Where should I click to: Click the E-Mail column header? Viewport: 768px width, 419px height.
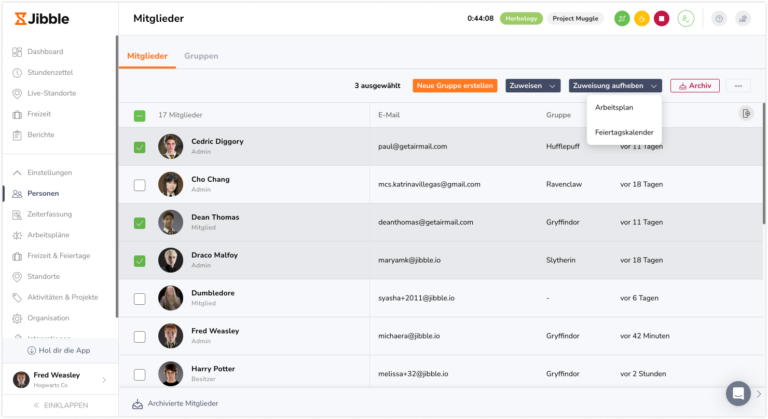(x=389, y=115)
